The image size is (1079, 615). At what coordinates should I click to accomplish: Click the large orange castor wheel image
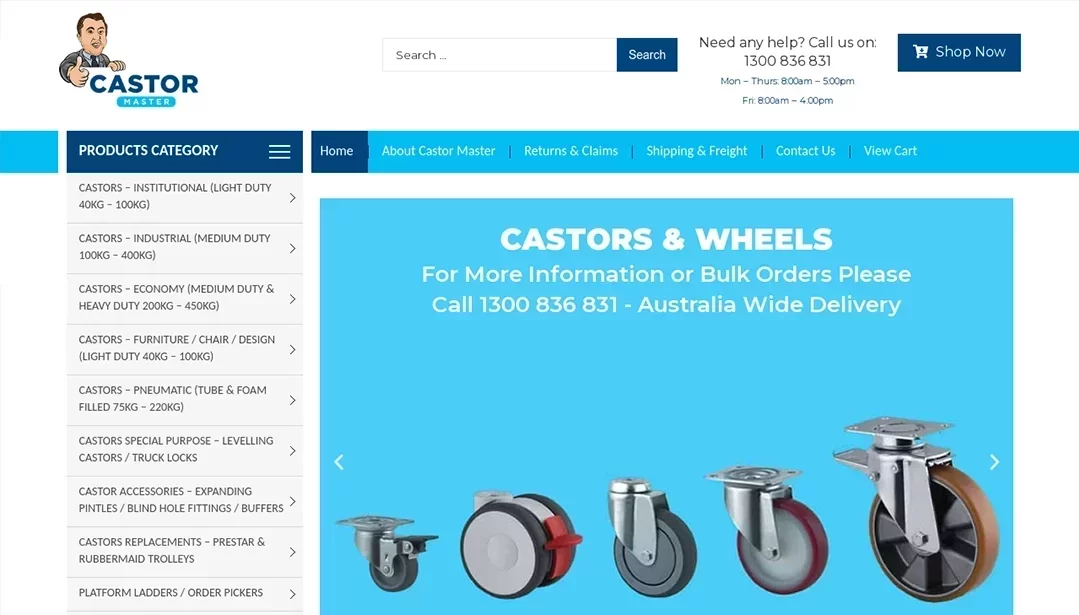[x=917, y=508]
